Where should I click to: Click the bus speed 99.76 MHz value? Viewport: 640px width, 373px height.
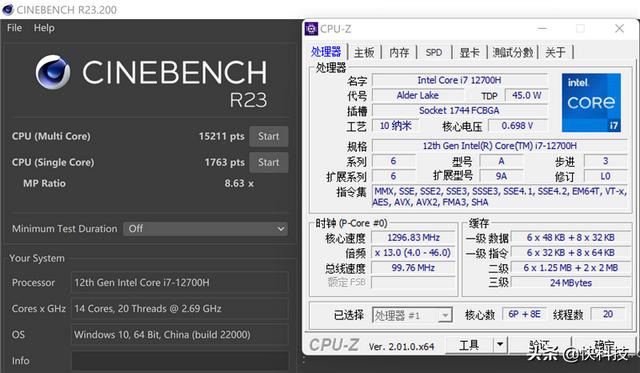click(413, 268)
